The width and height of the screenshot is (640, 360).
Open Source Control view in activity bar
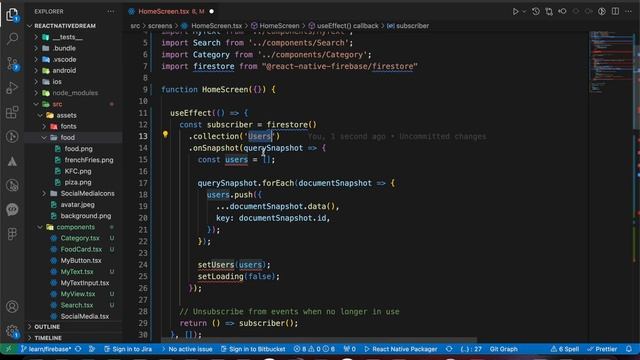(x=12, y=63)
